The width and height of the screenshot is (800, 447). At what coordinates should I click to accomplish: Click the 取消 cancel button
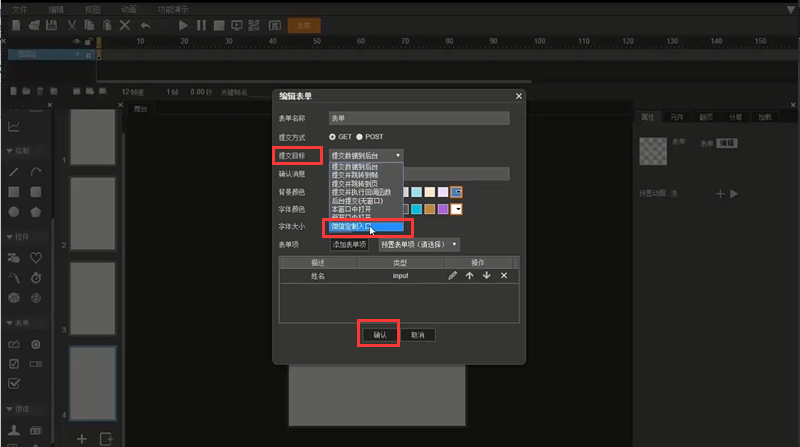click(x=418, y=335)
